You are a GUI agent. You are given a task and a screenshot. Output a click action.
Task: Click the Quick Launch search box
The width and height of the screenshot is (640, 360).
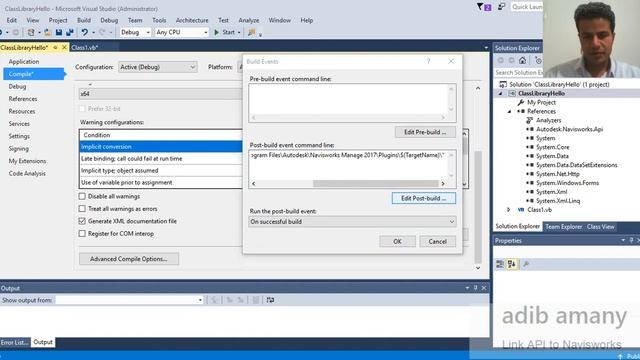coord(527,7)
